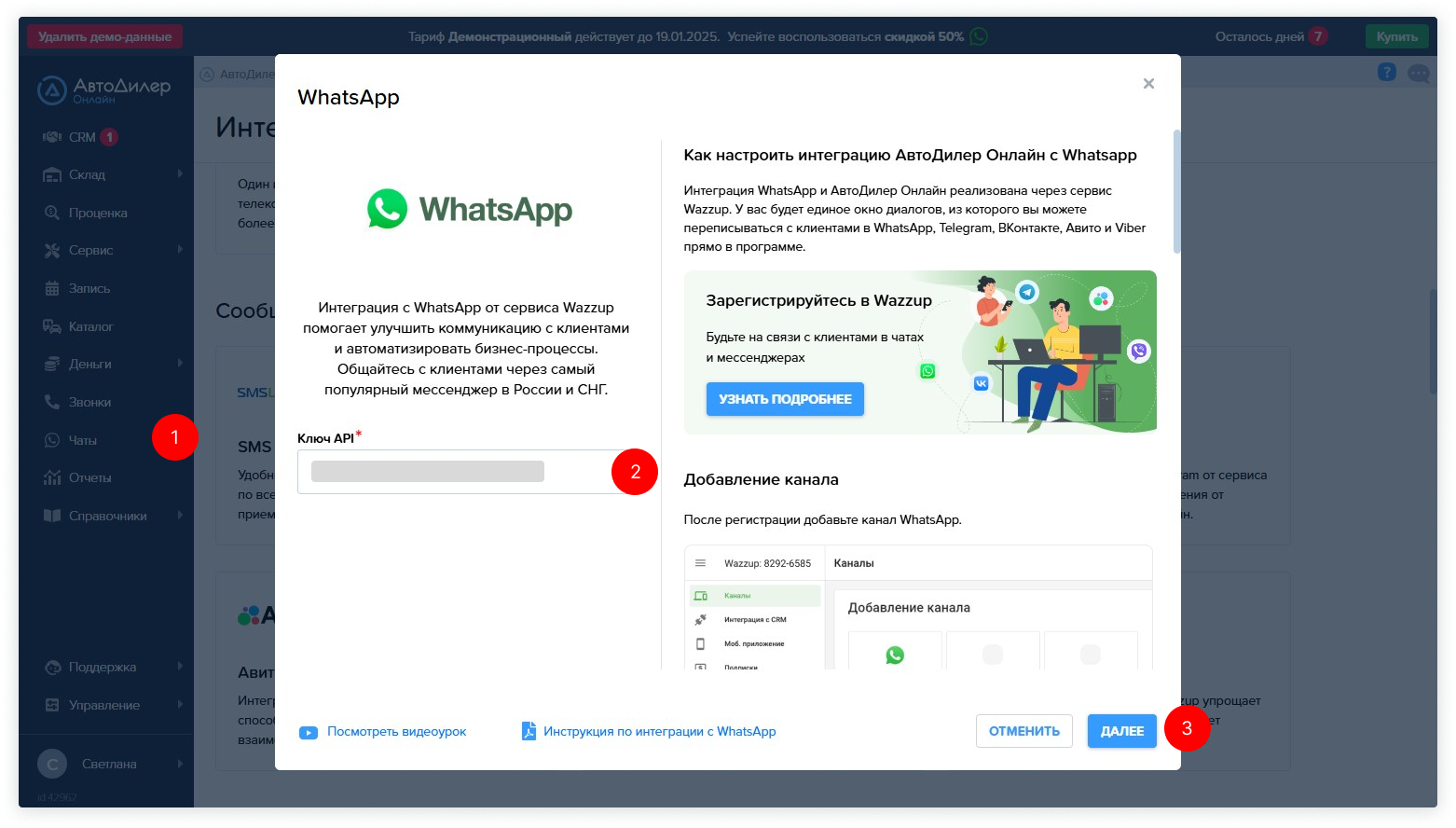Image resolution: width=1456 pixels, height=828 pixels.
Task: Open the Деньги menu item
Action: click(89, 364)
